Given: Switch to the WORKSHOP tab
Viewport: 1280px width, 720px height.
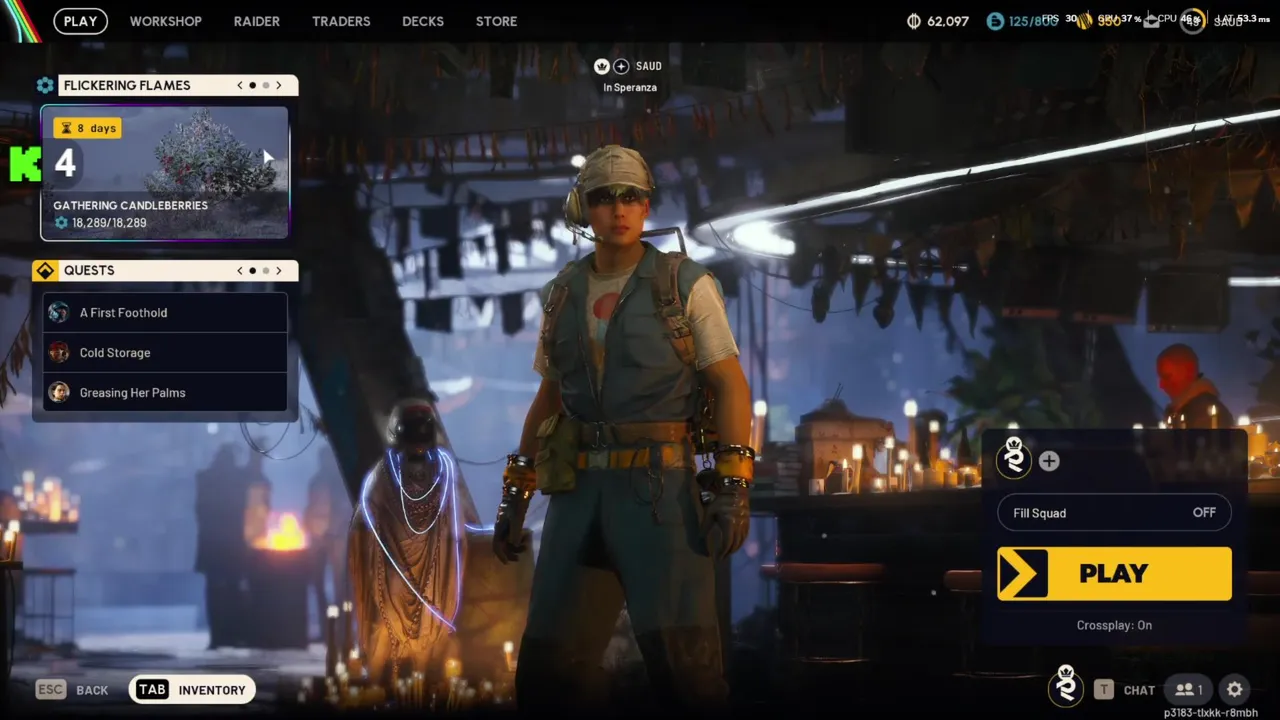Looking at the screenshot, I should (x=166, y=21).
